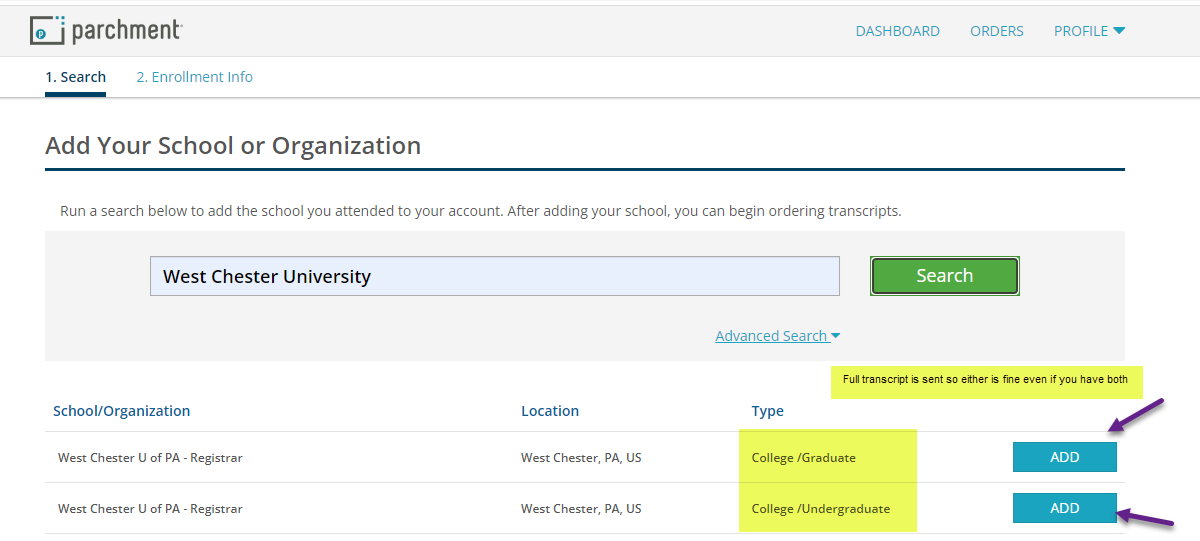Click the School/Organization column header

[x=121, y=411]
